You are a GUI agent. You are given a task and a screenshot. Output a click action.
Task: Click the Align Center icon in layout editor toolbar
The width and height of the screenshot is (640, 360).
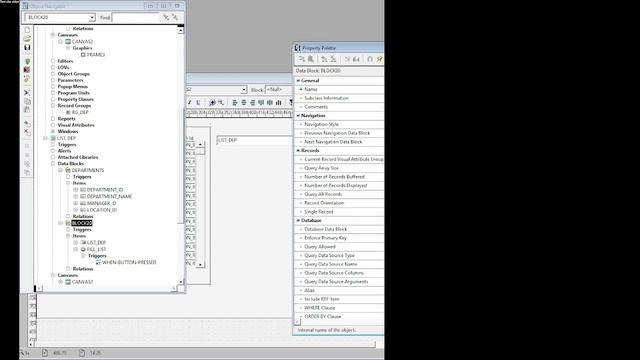244,102
